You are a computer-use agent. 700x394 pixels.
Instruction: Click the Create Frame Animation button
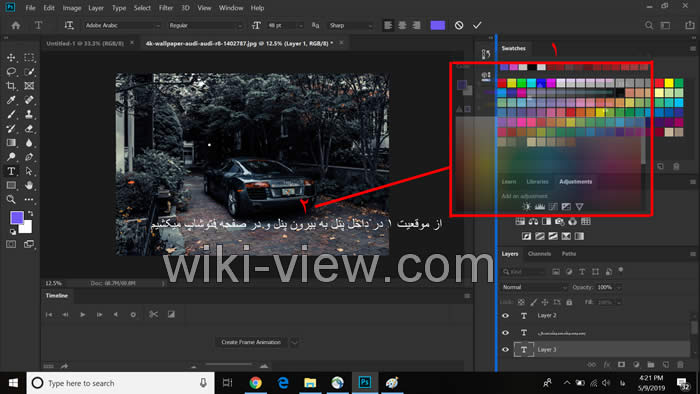pos(251,342)
